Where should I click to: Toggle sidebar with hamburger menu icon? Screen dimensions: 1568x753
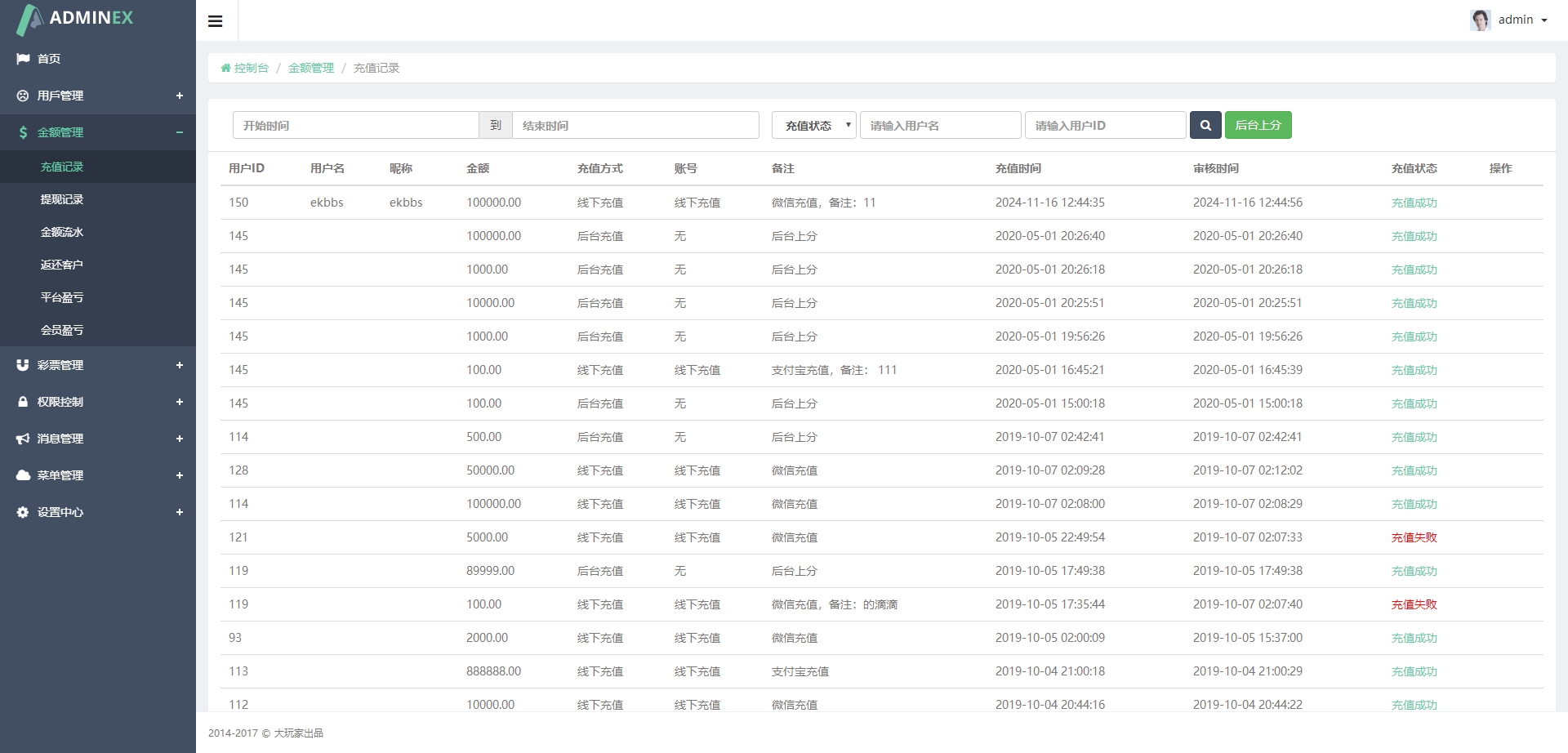coord(216,21)
